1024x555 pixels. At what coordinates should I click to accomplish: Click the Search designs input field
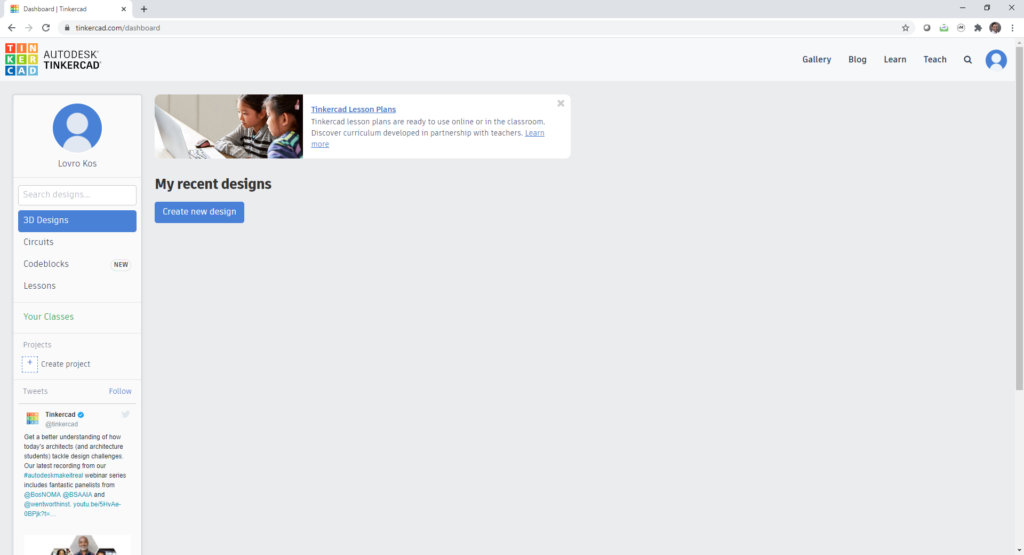pyautogui.click(x=77, y=195)
